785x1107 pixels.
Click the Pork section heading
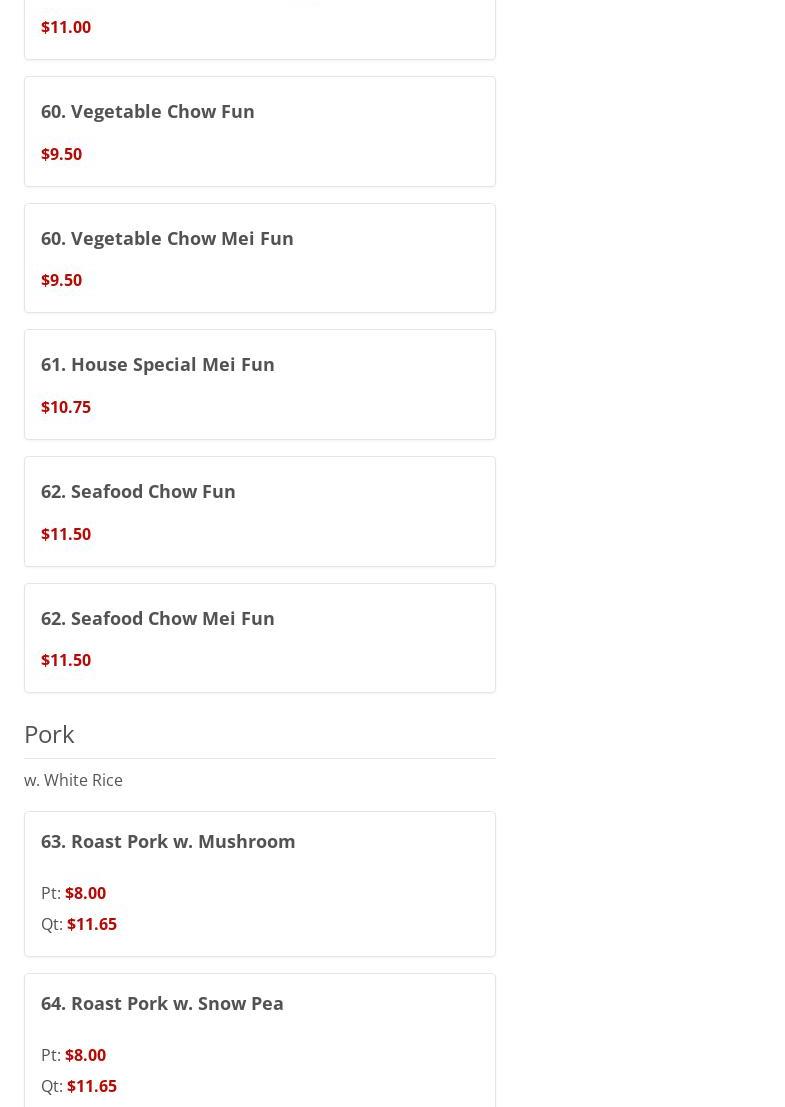pyautogui.click(x=49, y=734)
